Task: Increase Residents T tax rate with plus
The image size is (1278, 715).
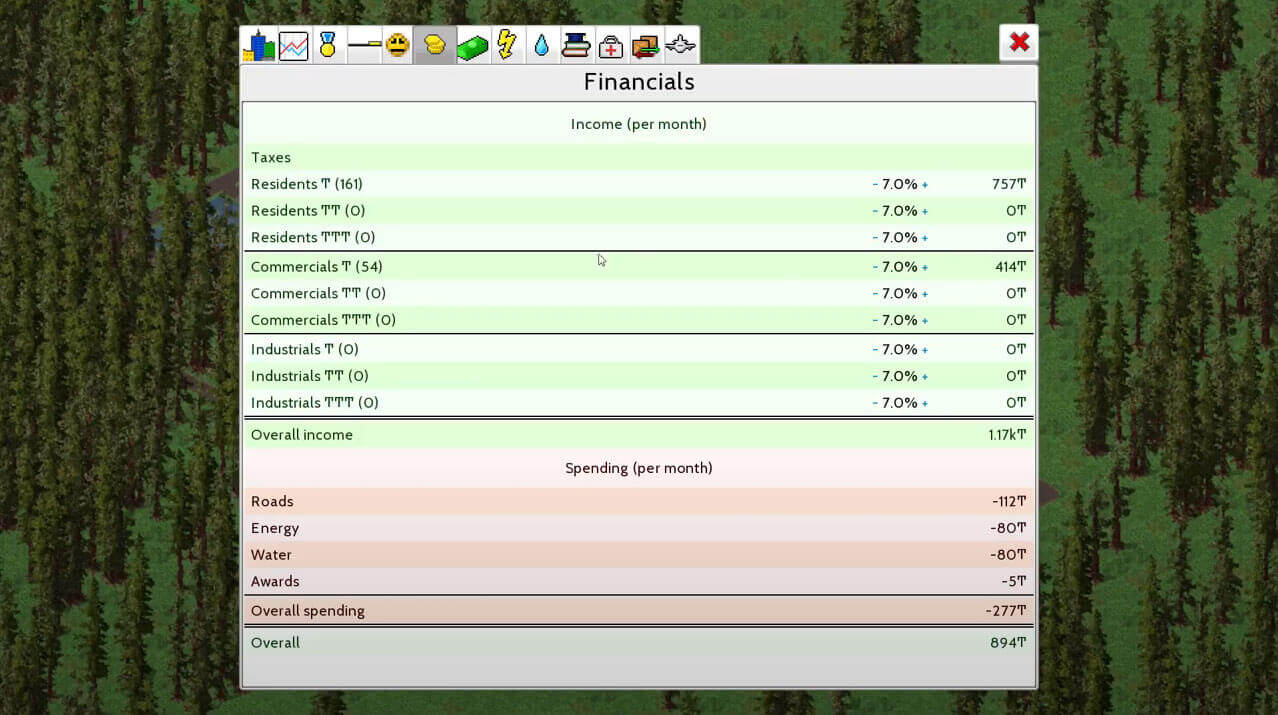Action: coord(925,185)
